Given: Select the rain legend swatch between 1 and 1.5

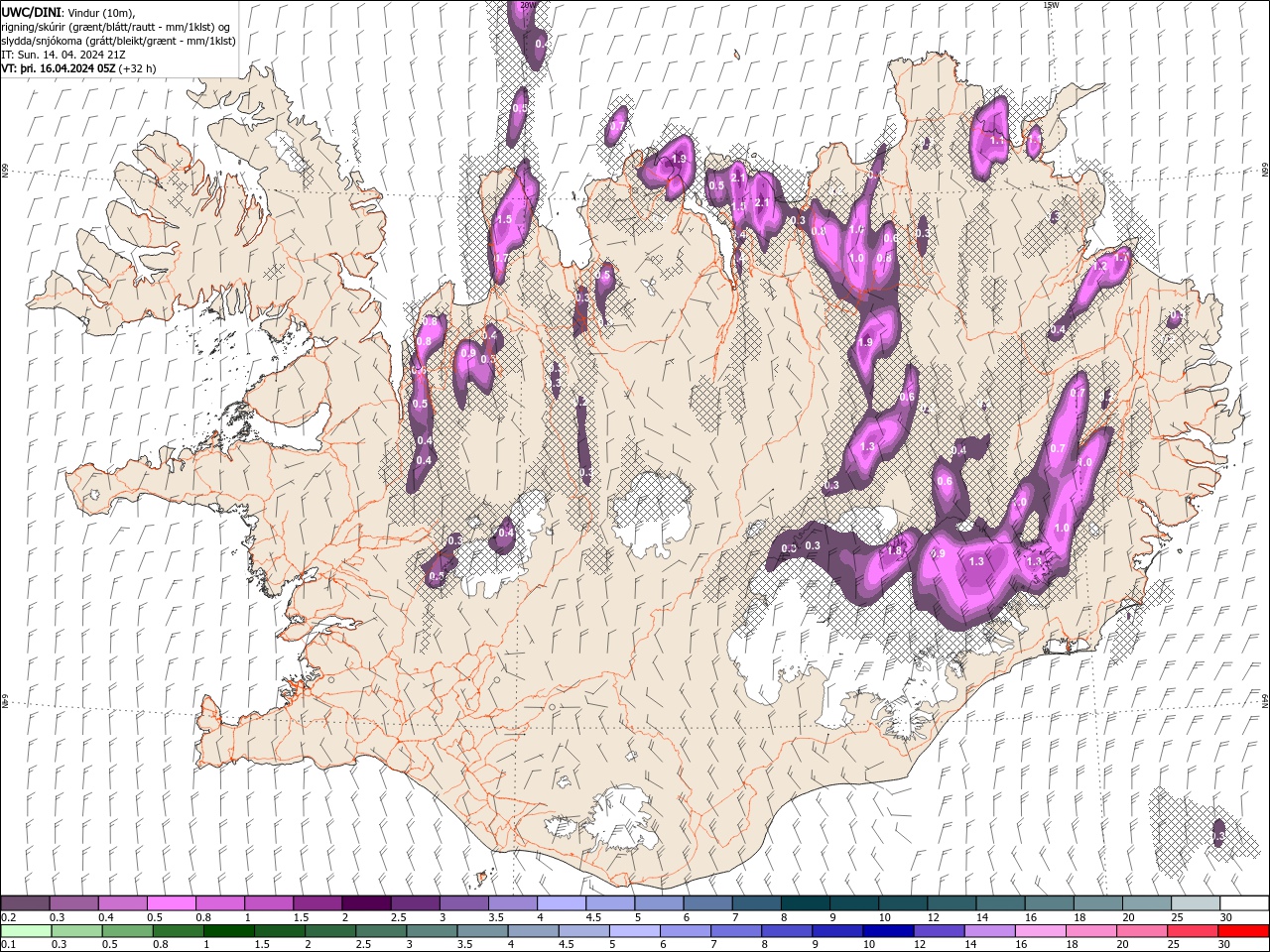Looking at the screenshot, I should [228, 931].
